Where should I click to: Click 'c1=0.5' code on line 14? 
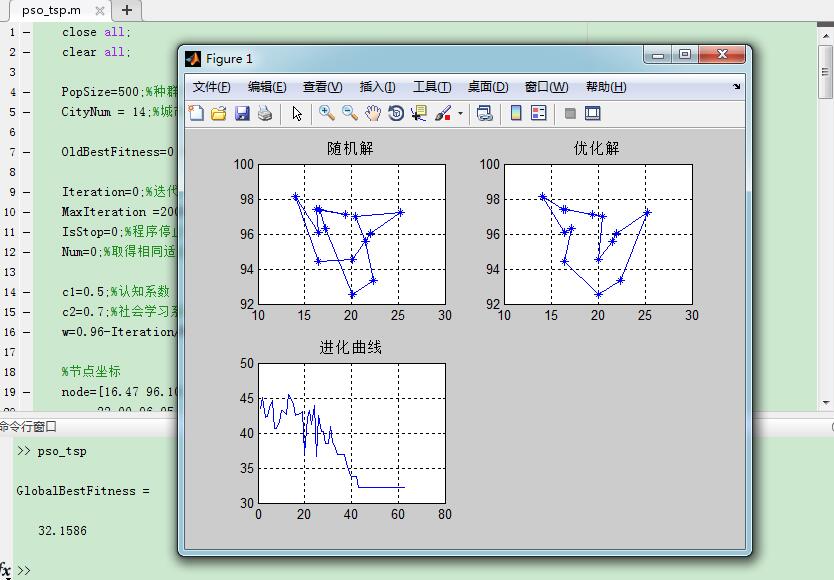point(82,292)
